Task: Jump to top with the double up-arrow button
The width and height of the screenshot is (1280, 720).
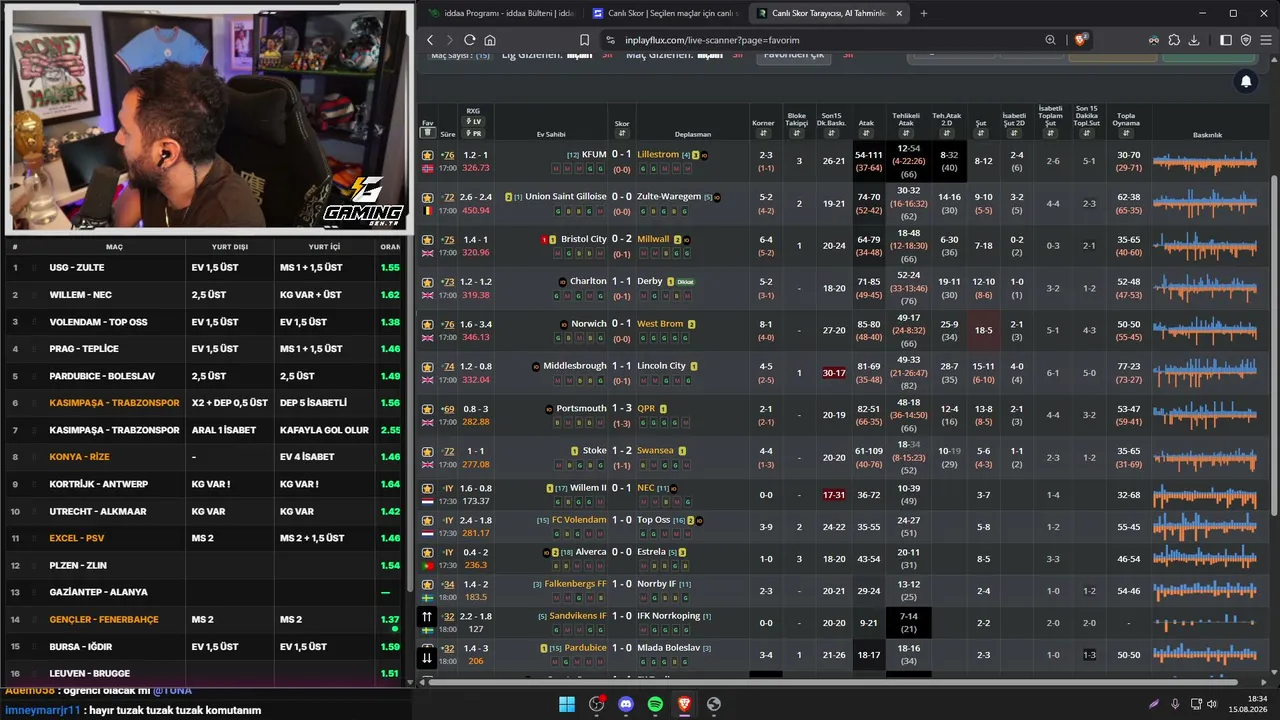Action: click(x=427, y=617)
